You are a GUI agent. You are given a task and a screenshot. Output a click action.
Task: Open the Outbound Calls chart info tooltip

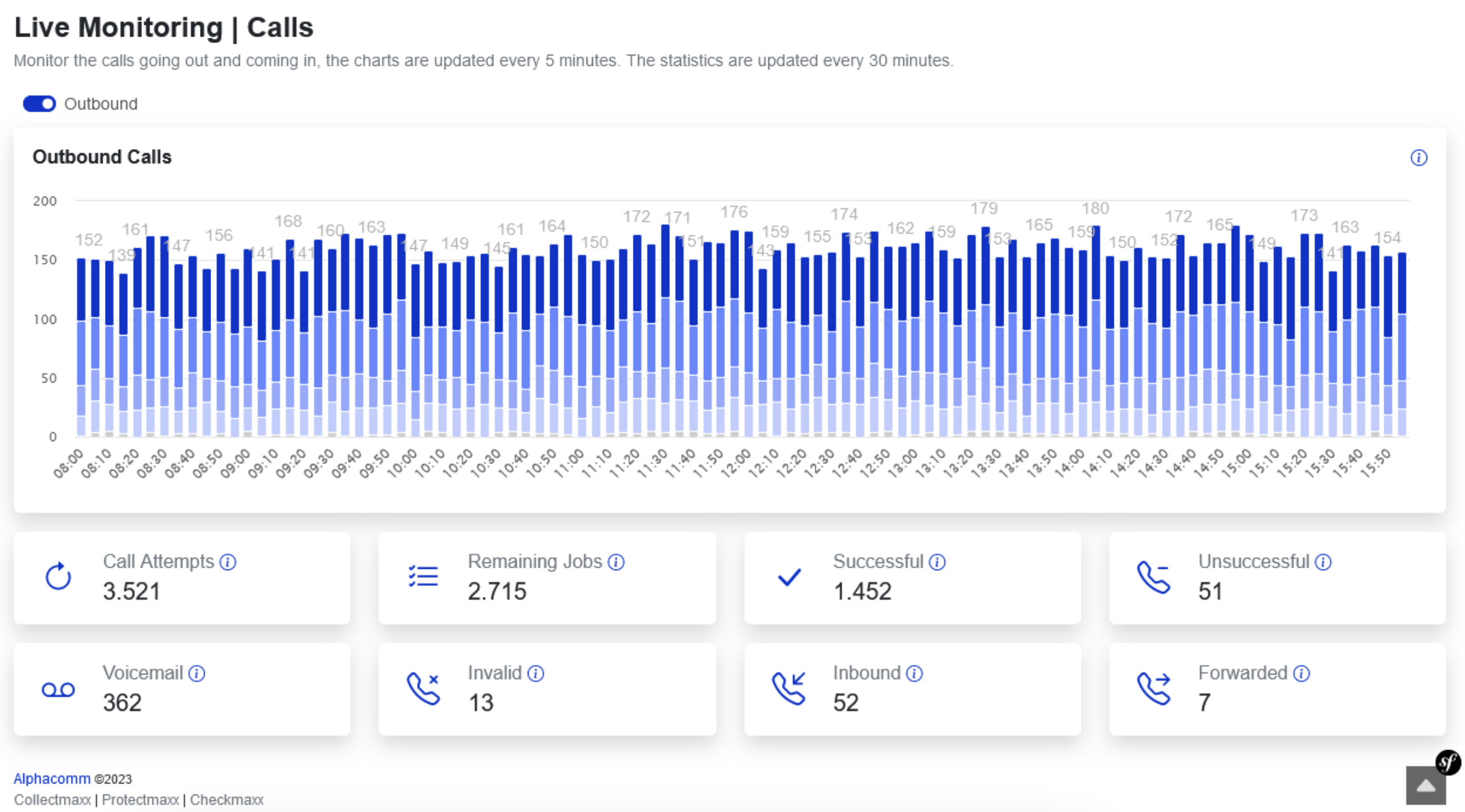[x=1419, y=158]
